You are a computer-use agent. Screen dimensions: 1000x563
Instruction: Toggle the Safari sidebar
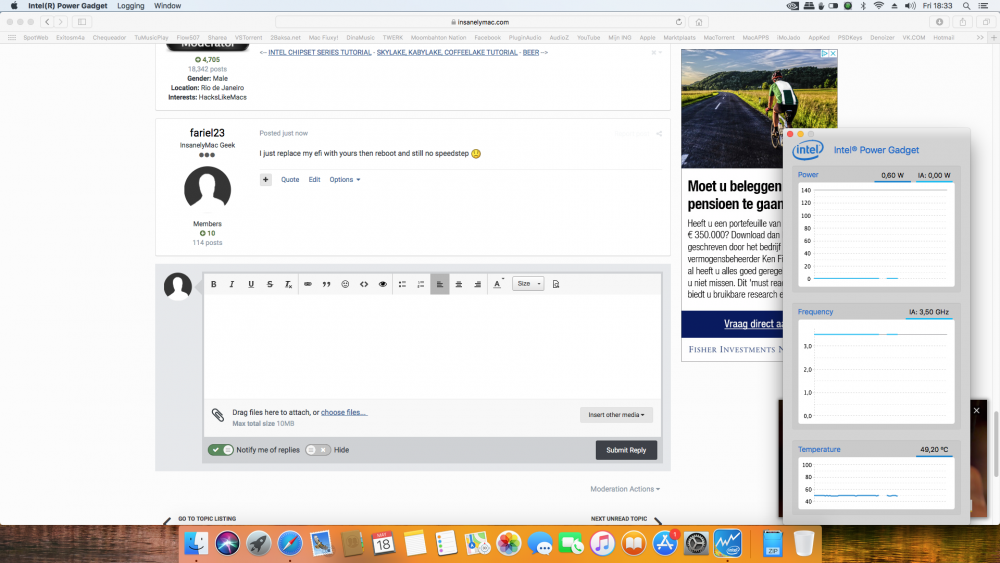(x=82, y=22)
